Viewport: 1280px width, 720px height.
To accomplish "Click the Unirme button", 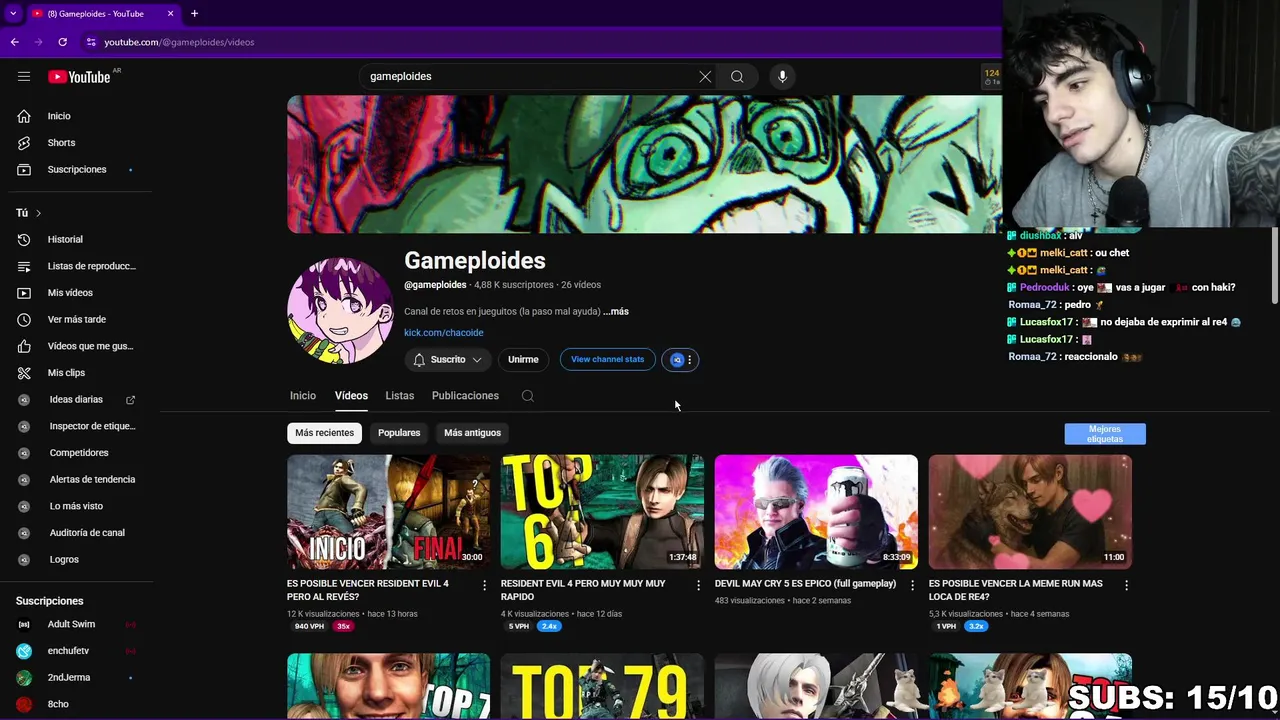I will [x=523, y=359].
